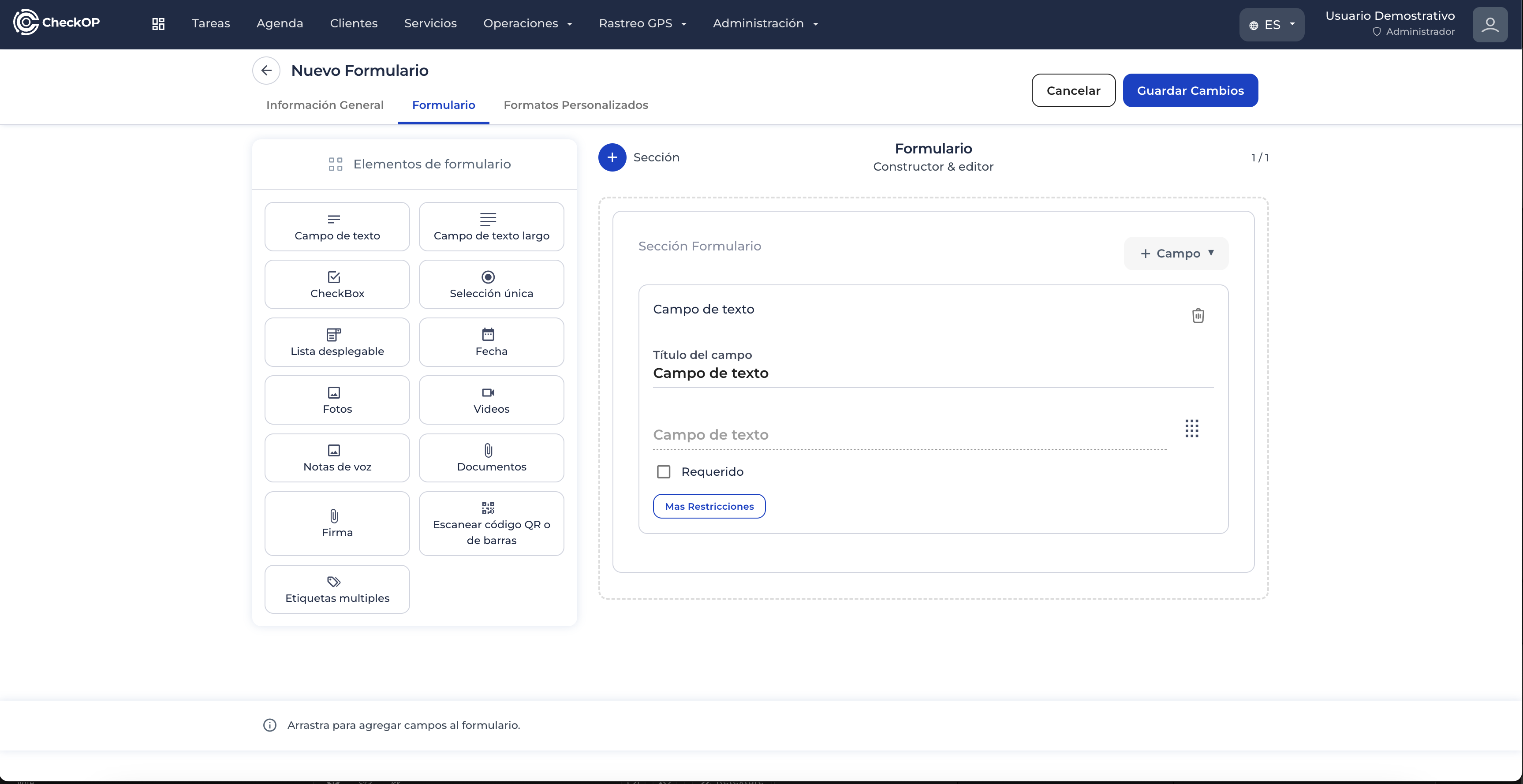
Task: Pick the Fecha calendar element
Action: (491, 342)
